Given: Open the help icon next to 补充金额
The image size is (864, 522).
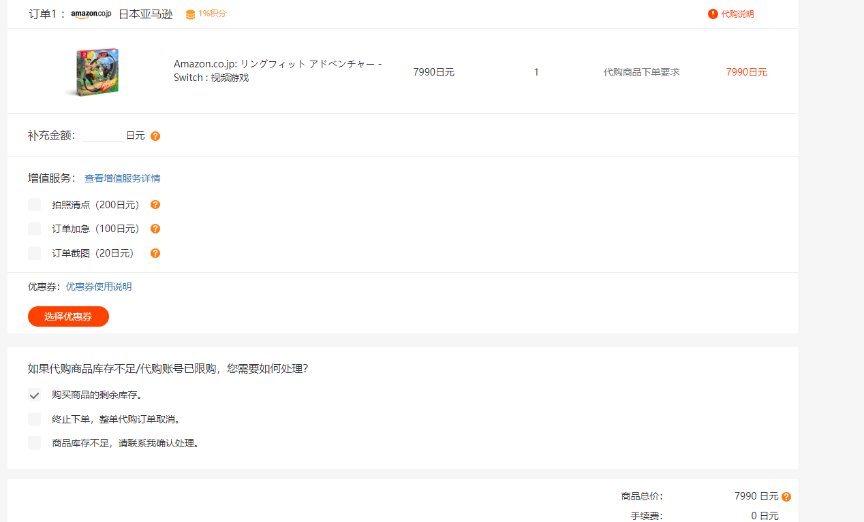Looking at the screenshot, I should (155, 136).
